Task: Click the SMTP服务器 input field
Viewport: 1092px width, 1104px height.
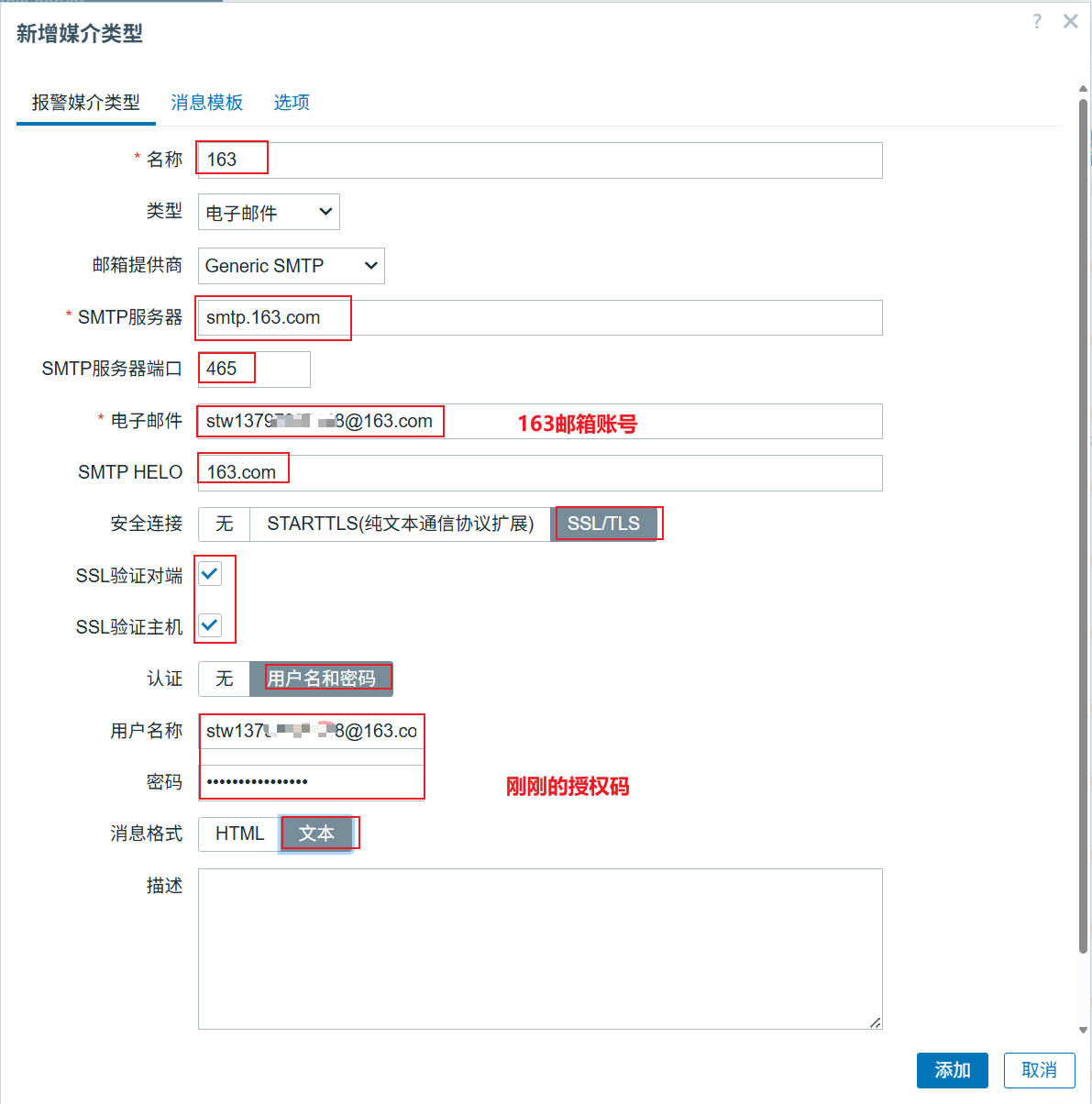Action: (540, 317)
